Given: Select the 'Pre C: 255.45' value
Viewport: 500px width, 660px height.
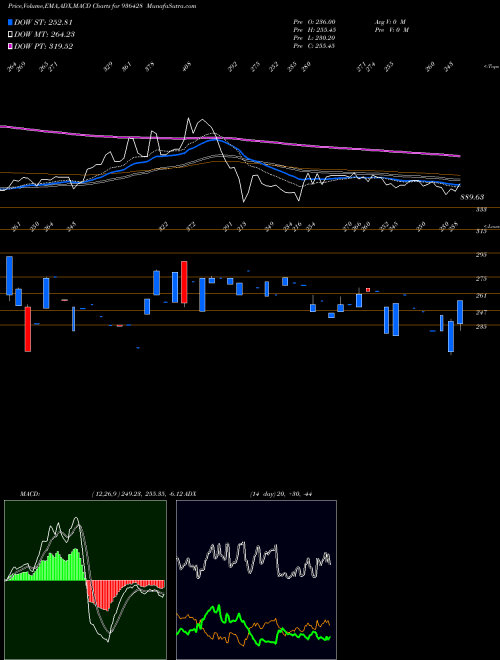Looking at the screenshot, I should 314,46.
